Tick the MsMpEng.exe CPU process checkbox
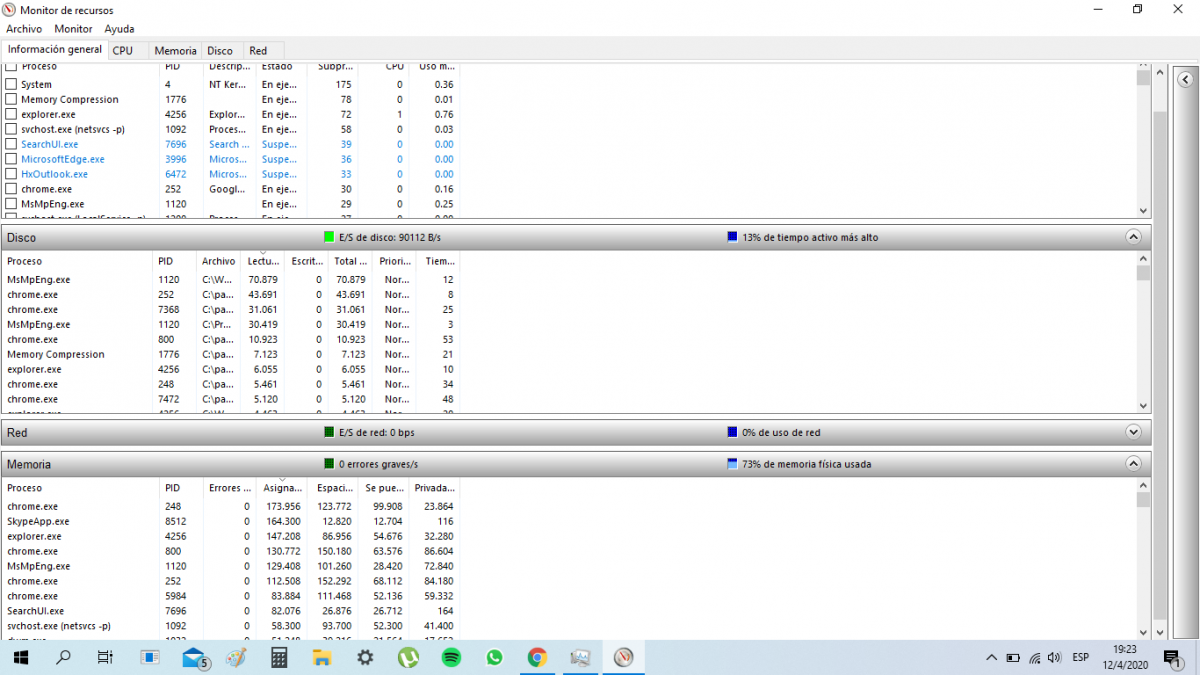 pyautogui.click(x=12, y=204)
